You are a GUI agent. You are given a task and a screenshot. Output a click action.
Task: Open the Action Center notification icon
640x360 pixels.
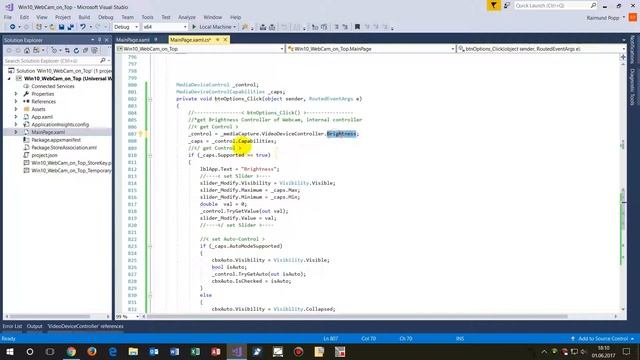[627, 351]
